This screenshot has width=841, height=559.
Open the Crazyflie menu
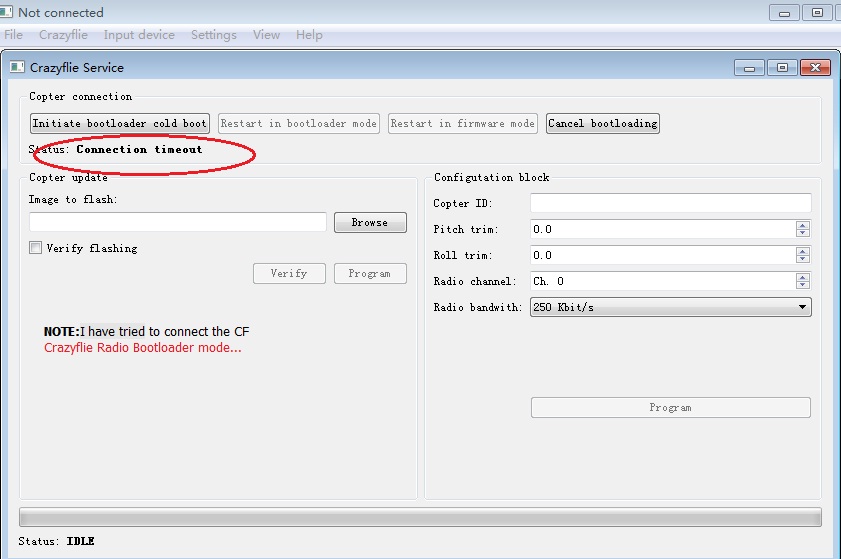pos(63,35)
